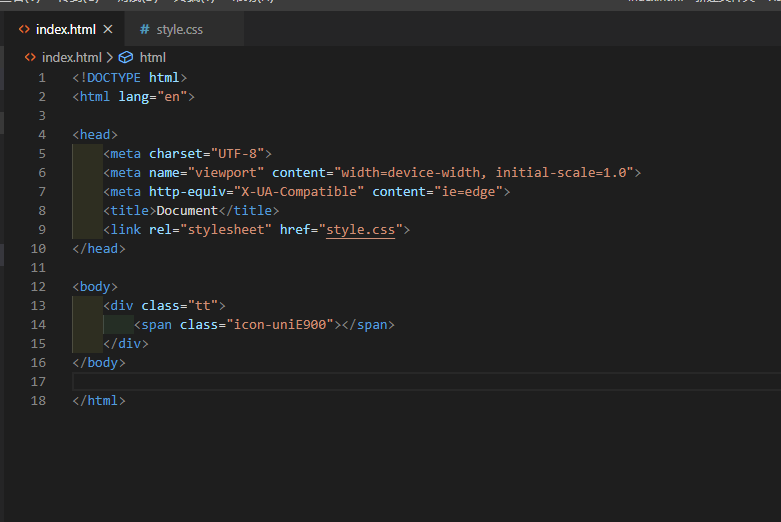Click the closing html tag on line 18
Viewport: 781px width, 522px height.
tap(99, 400)
